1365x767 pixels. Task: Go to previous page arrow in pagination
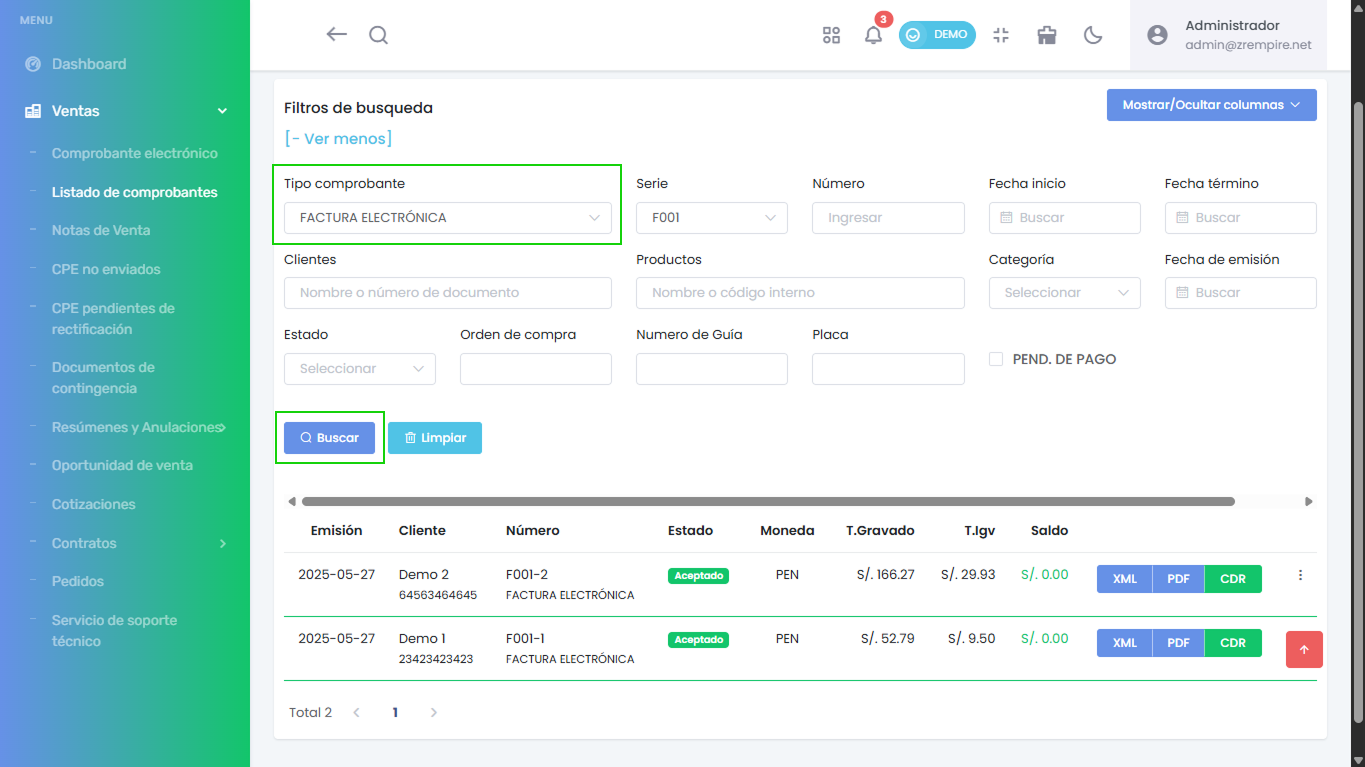pyautogui.click(x=356, y=713)
